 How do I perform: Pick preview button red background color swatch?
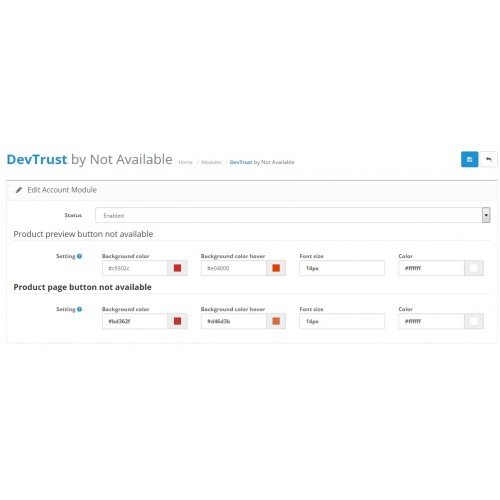[x=177, y=268]
